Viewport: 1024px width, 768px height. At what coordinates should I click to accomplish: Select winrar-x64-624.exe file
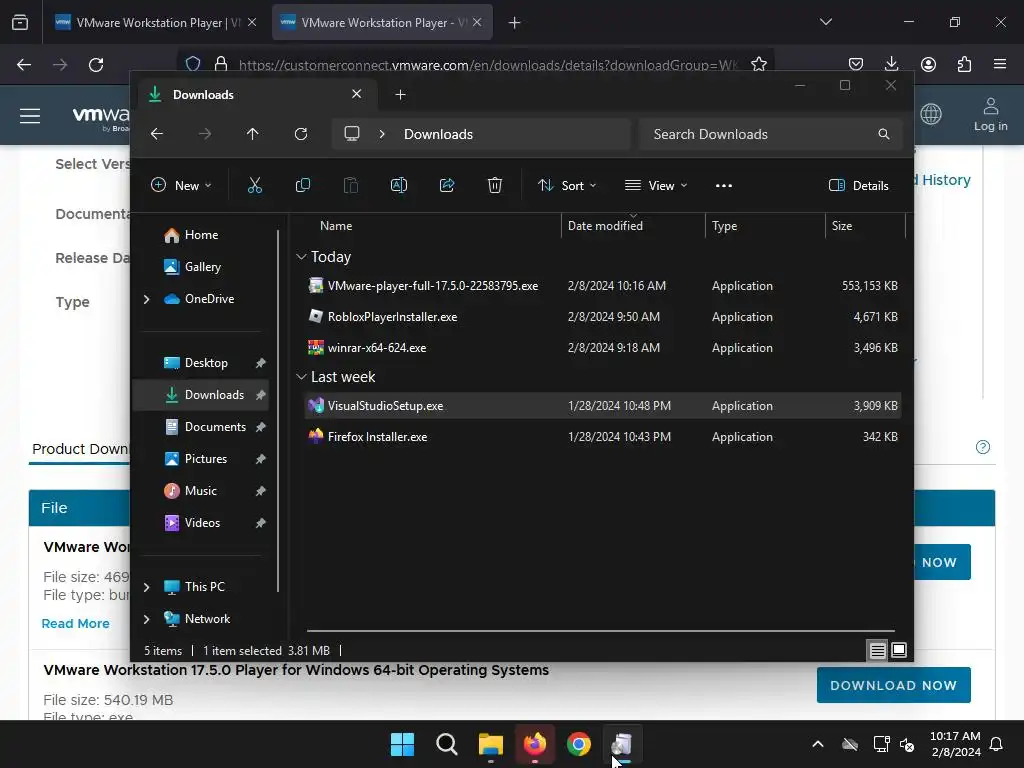click(603, 348)
